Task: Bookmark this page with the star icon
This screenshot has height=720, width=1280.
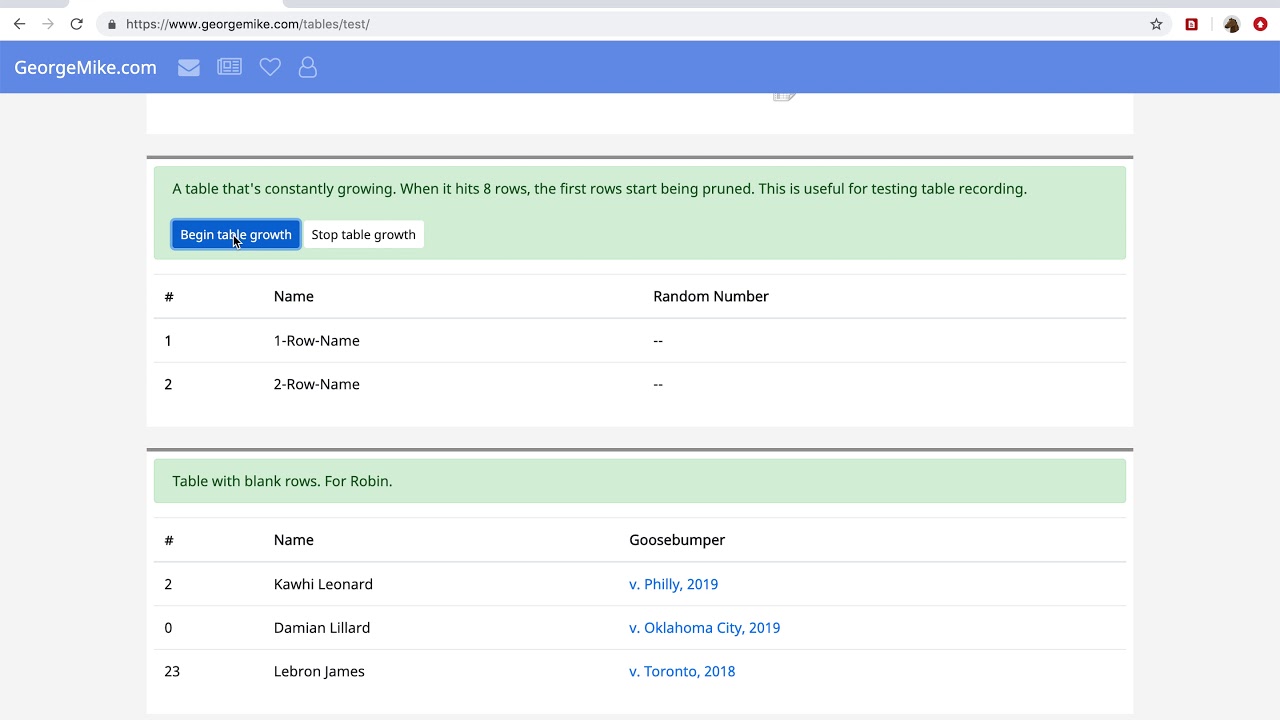Action: 1156,24
